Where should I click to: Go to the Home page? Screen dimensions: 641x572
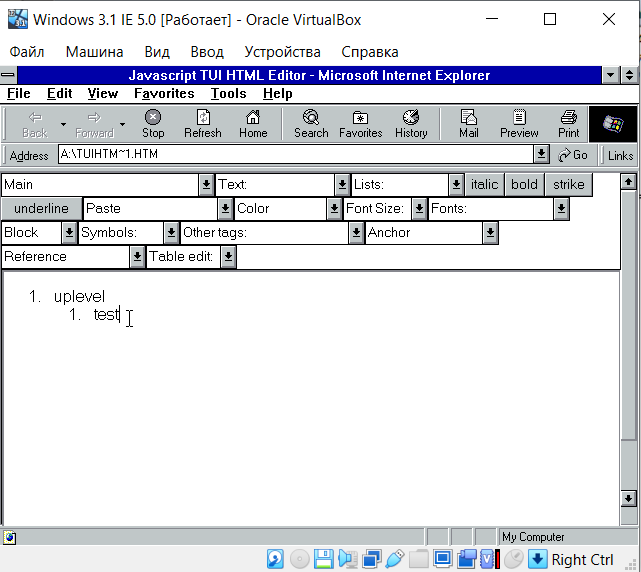click(x=253, y=124)
